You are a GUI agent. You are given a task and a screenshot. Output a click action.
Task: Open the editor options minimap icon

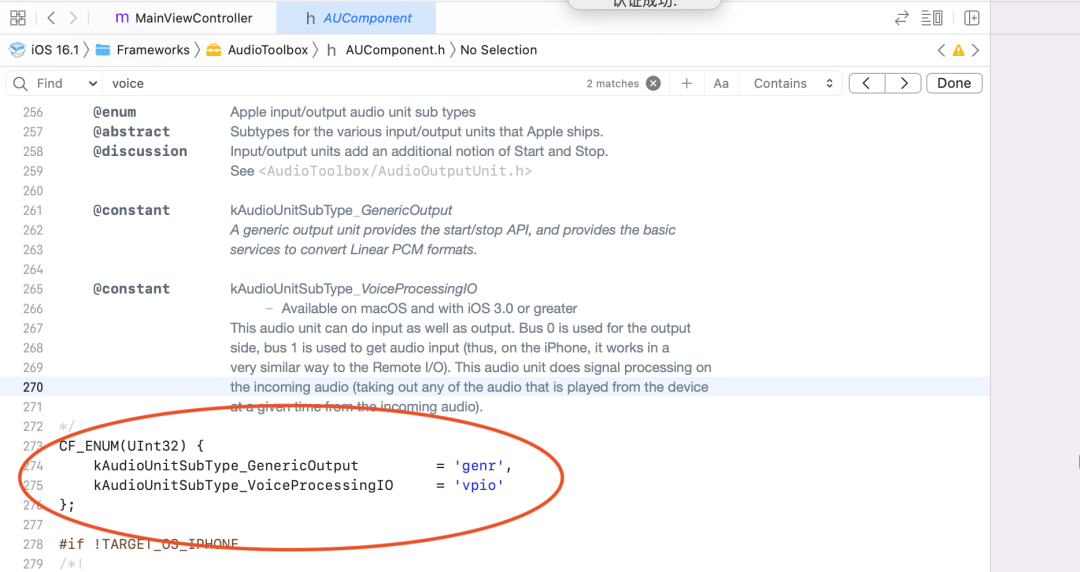tap(932, 18)
